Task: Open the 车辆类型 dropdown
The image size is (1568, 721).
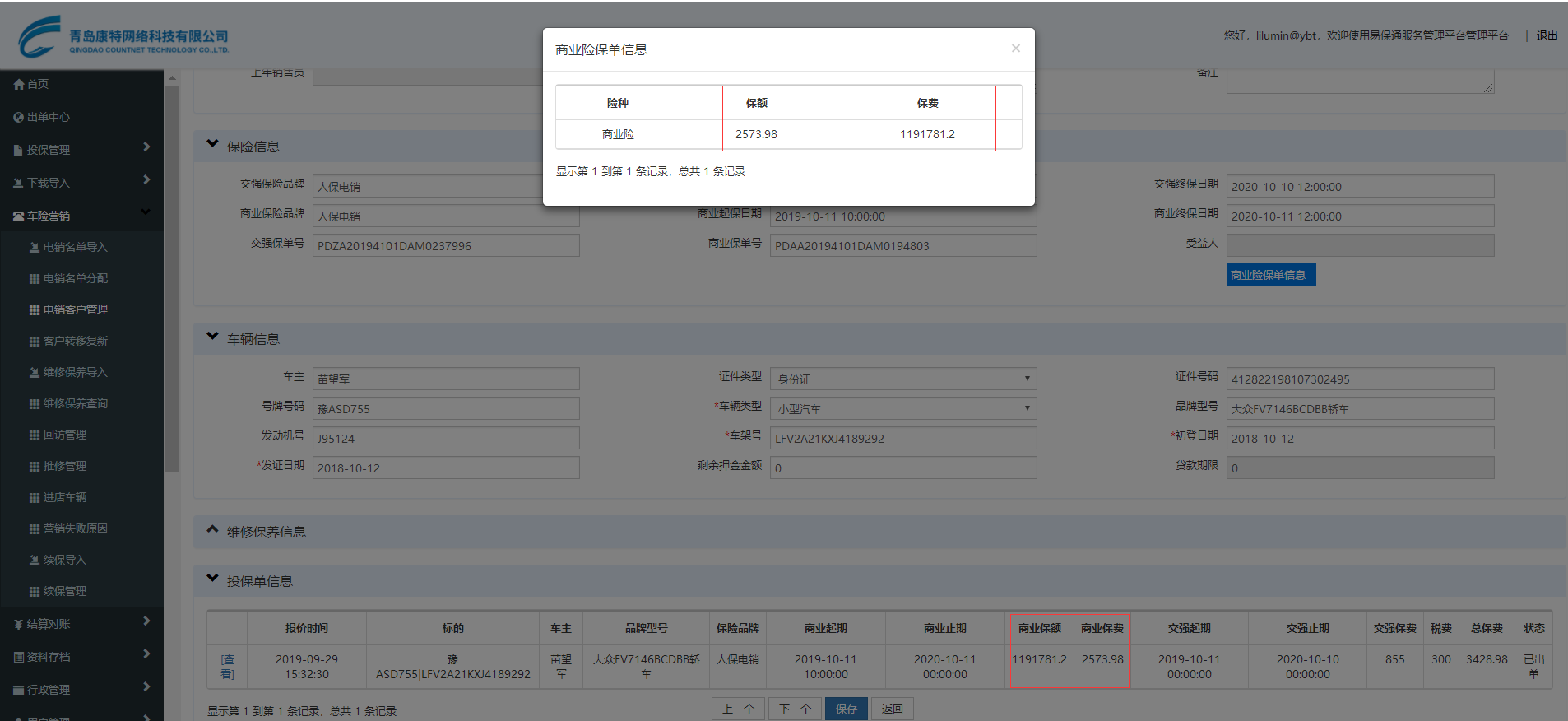Action: 902,408
